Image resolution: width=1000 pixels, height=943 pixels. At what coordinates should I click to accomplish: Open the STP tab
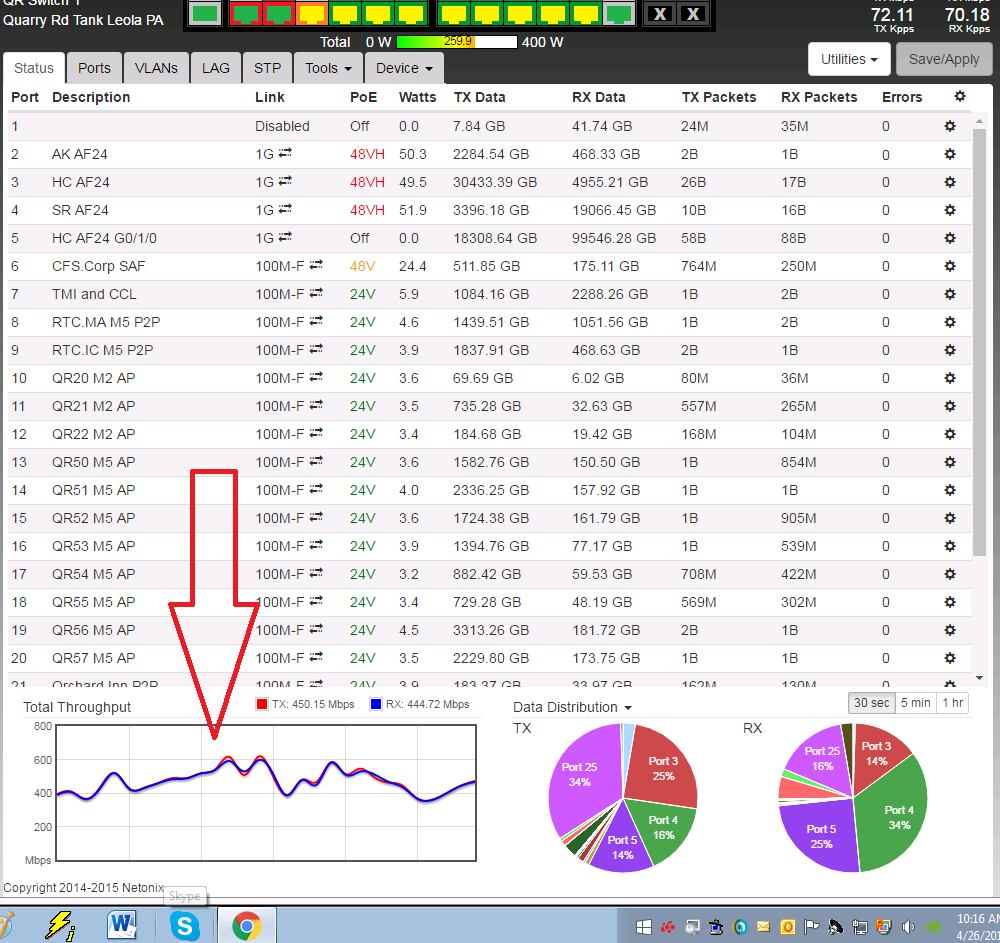[267, 68]
